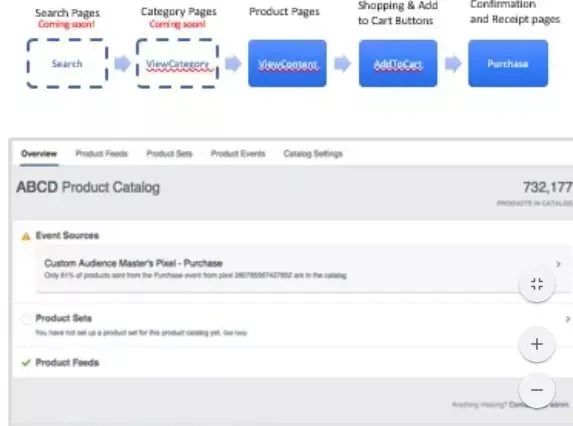Zoom in with the plus button

[x=537, y=344]
